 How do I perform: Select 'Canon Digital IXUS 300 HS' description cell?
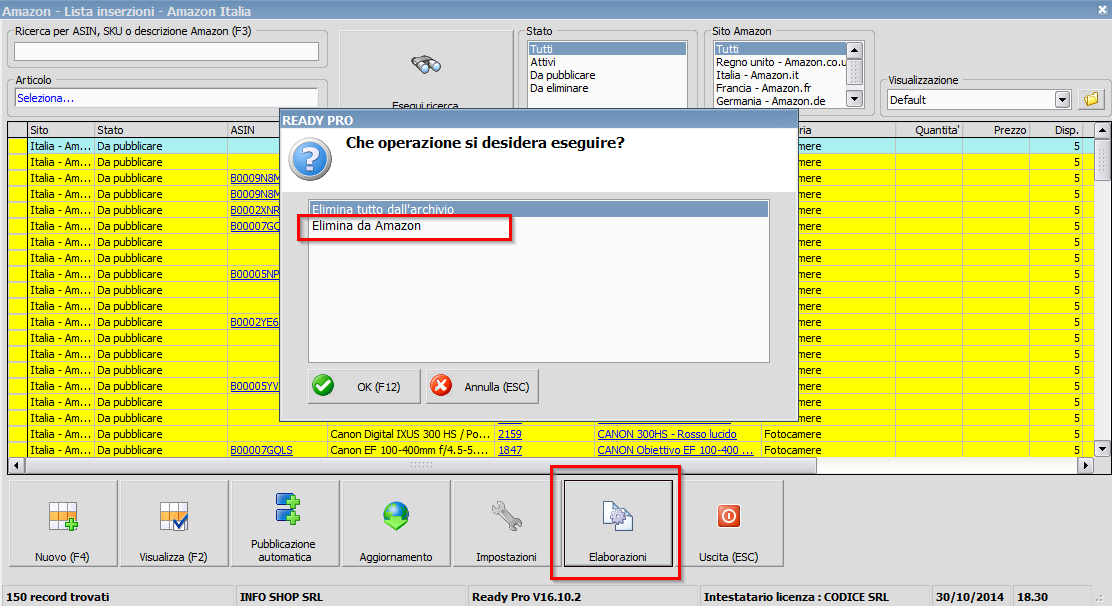(x=411, y=434)
